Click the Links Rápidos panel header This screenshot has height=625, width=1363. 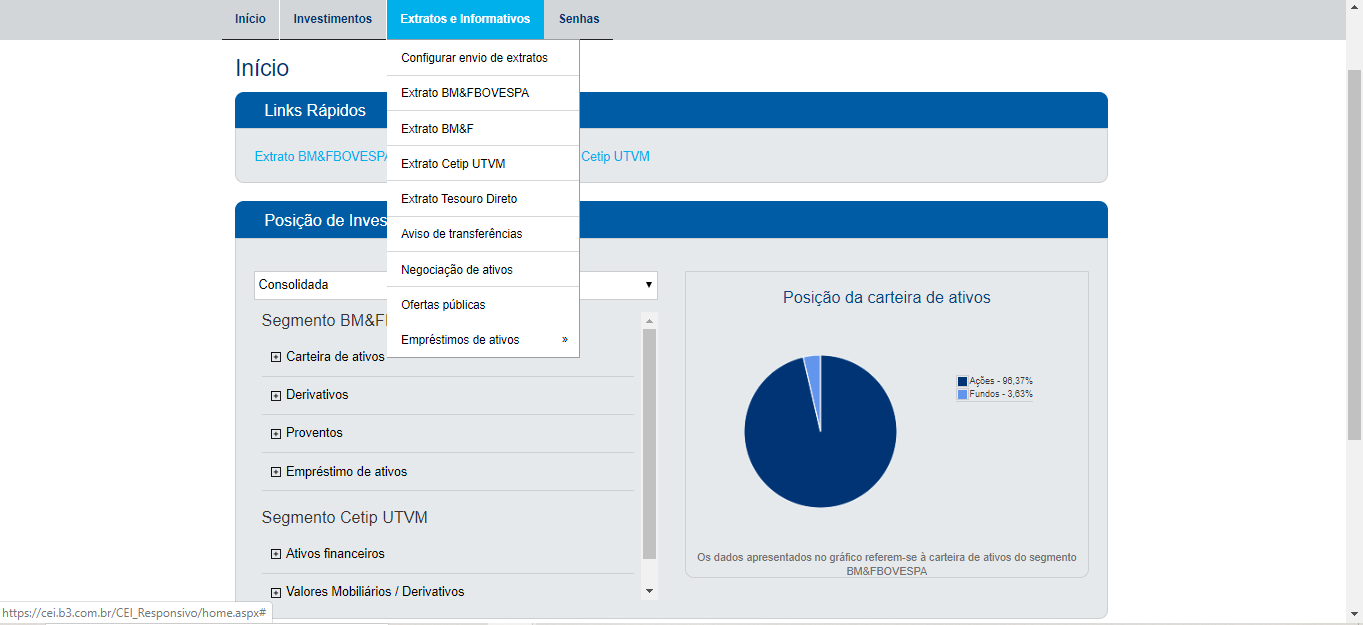click(x=671, y=110)
